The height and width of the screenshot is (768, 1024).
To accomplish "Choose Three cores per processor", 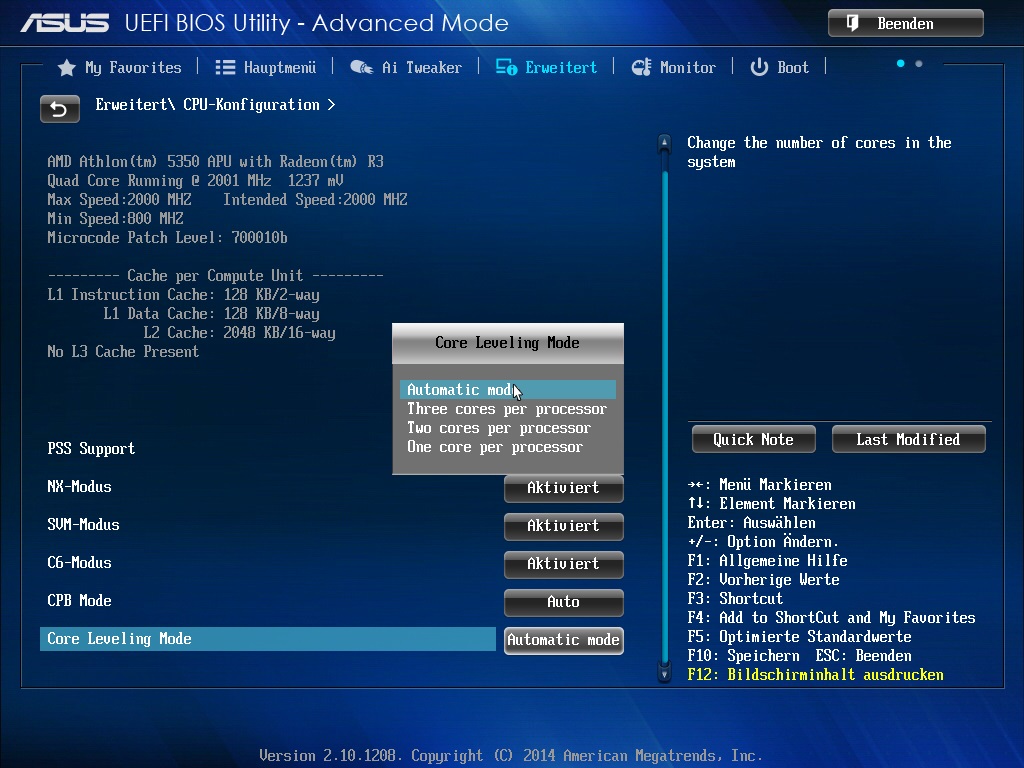I will pos(507,409).
